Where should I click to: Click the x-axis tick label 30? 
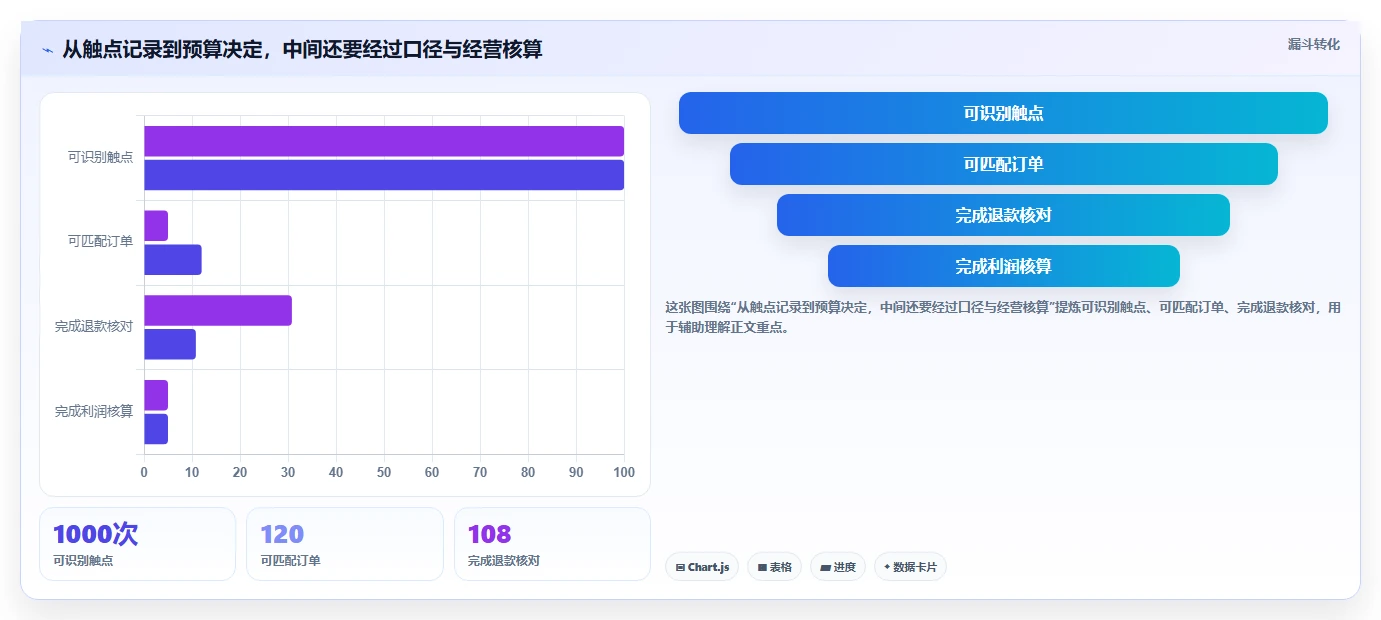(288, 472)
